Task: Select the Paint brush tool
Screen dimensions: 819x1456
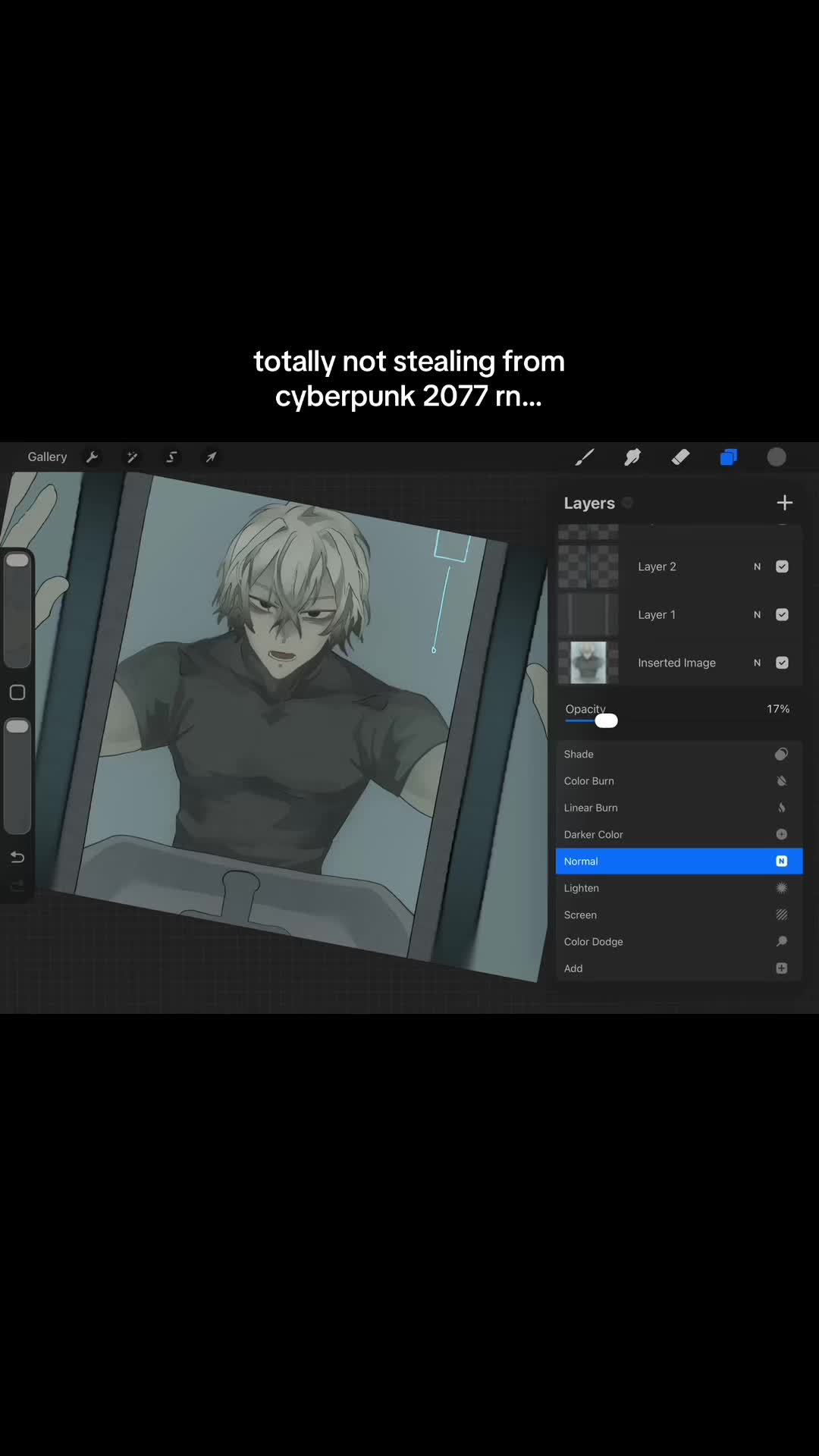Action: [584, 457]
